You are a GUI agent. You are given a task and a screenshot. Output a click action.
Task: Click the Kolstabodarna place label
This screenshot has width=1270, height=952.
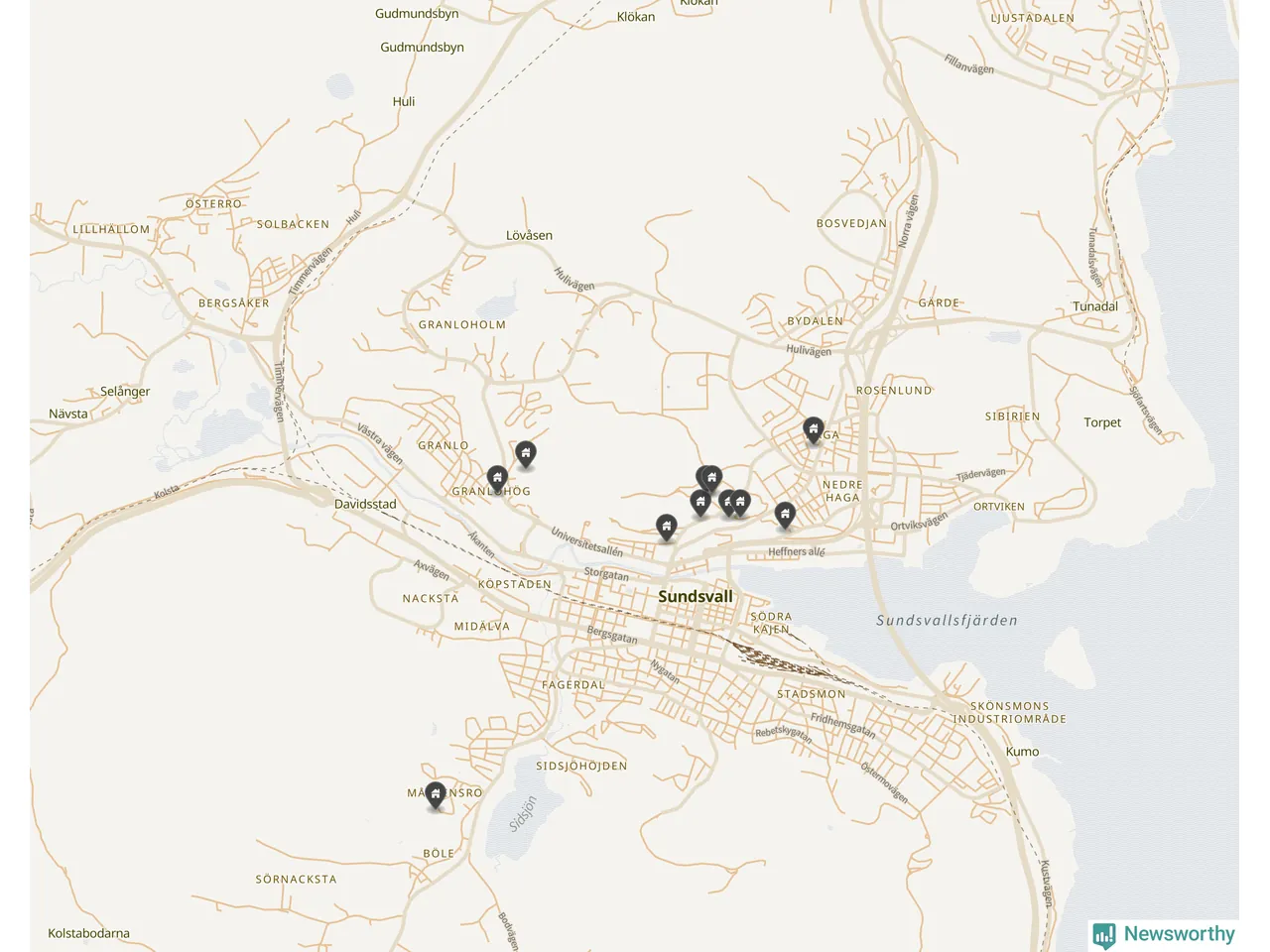[x=88, y=933]
